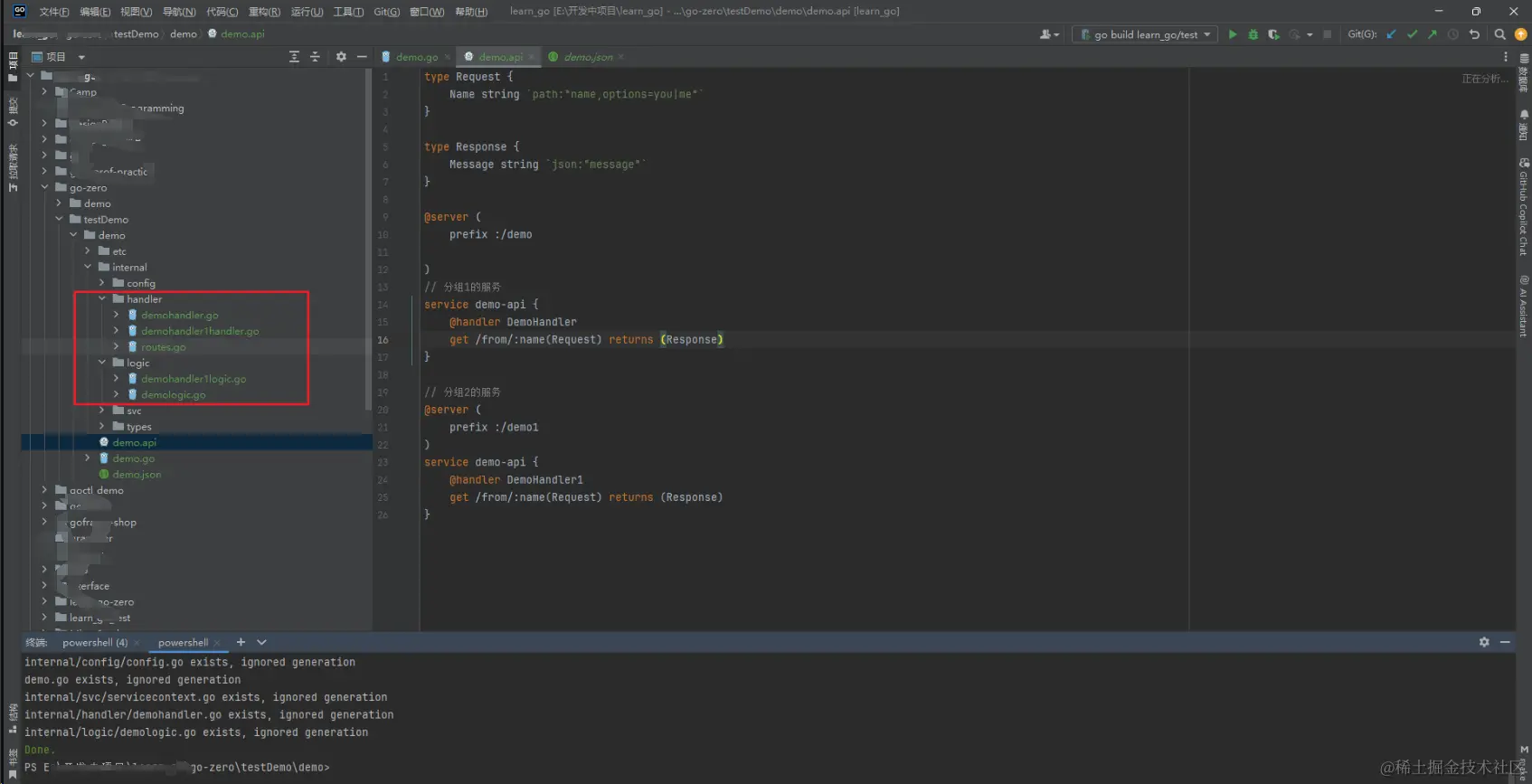Hide the terminal panel
This screenshot has width=1532, height=784.
(1505, 642)
